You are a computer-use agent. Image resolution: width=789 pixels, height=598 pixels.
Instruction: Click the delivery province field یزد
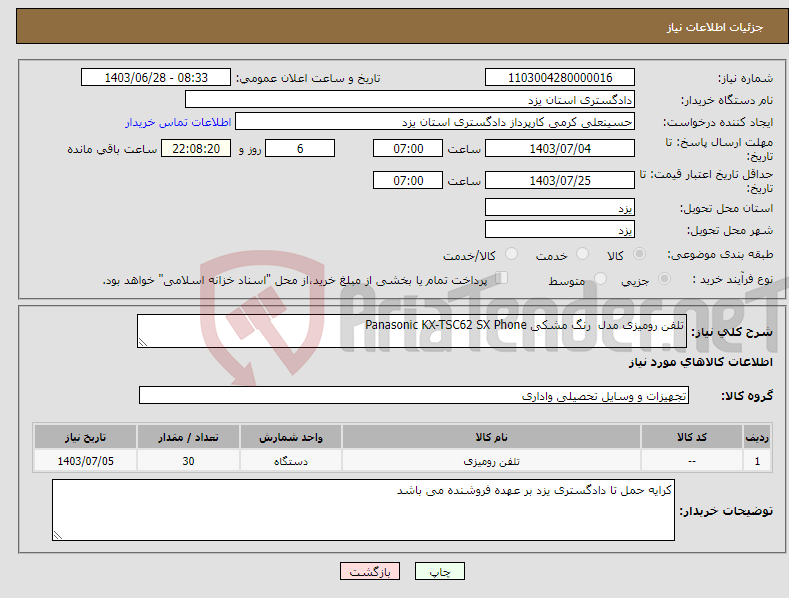click(560, 207)
